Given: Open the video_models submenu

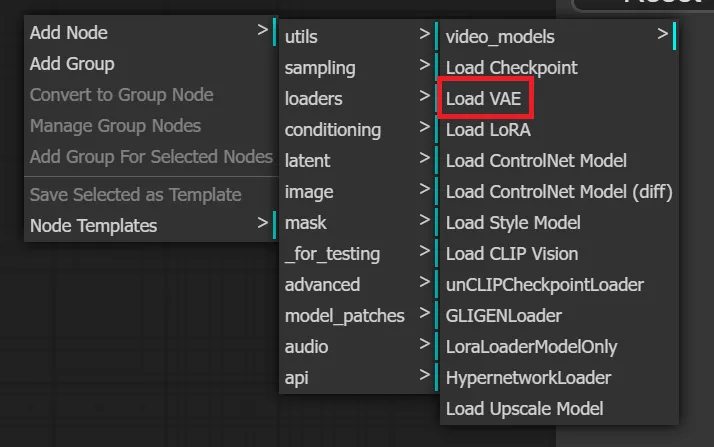Looking at the screenshot, I should click(556, 37).
